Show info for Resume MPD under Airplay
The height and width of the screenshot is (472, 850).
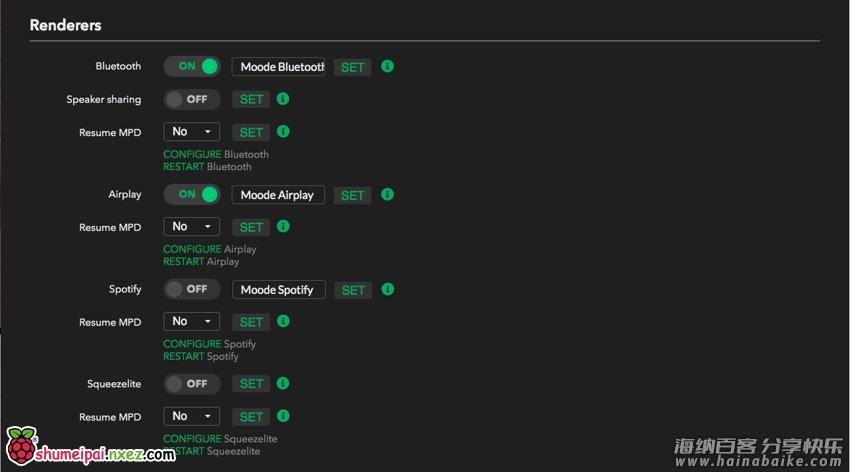pos(283,226)
